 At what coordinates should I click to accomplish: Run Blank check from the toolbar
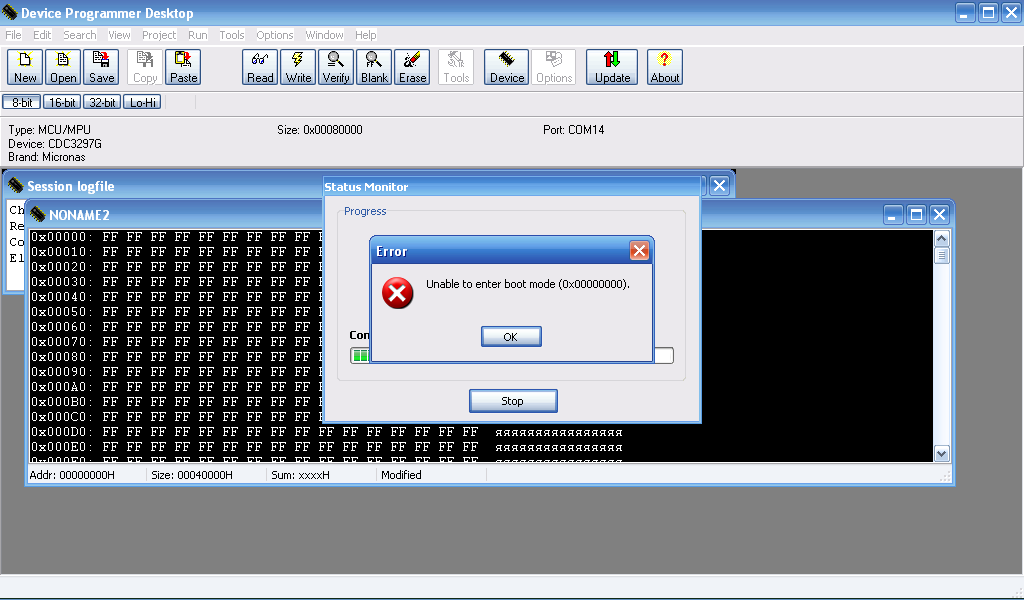[x=374, y=67]
